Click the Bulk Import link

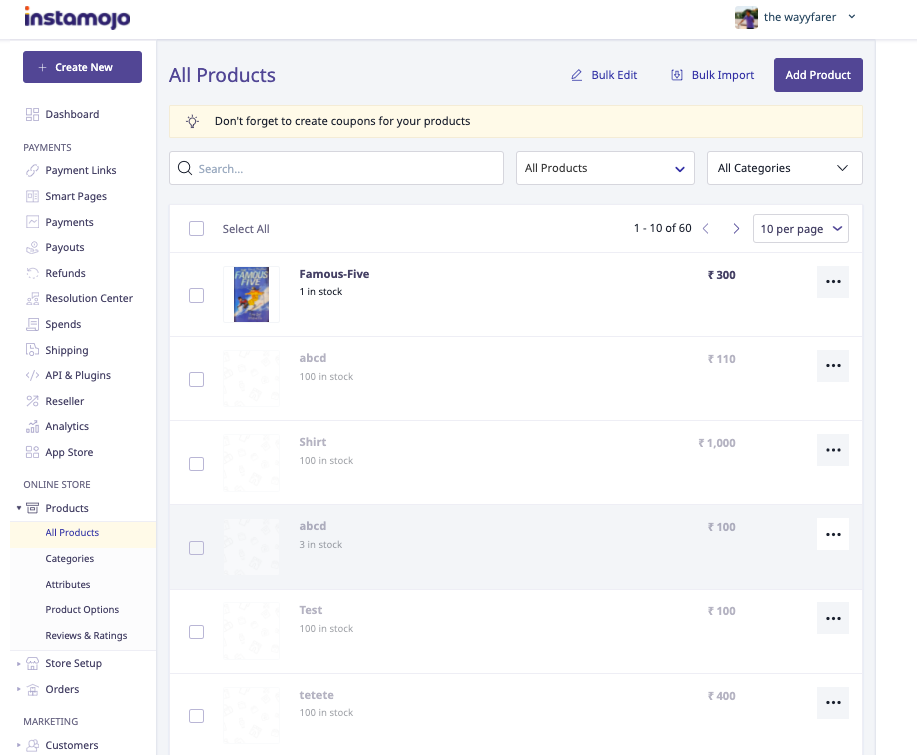tap(712, 75)
